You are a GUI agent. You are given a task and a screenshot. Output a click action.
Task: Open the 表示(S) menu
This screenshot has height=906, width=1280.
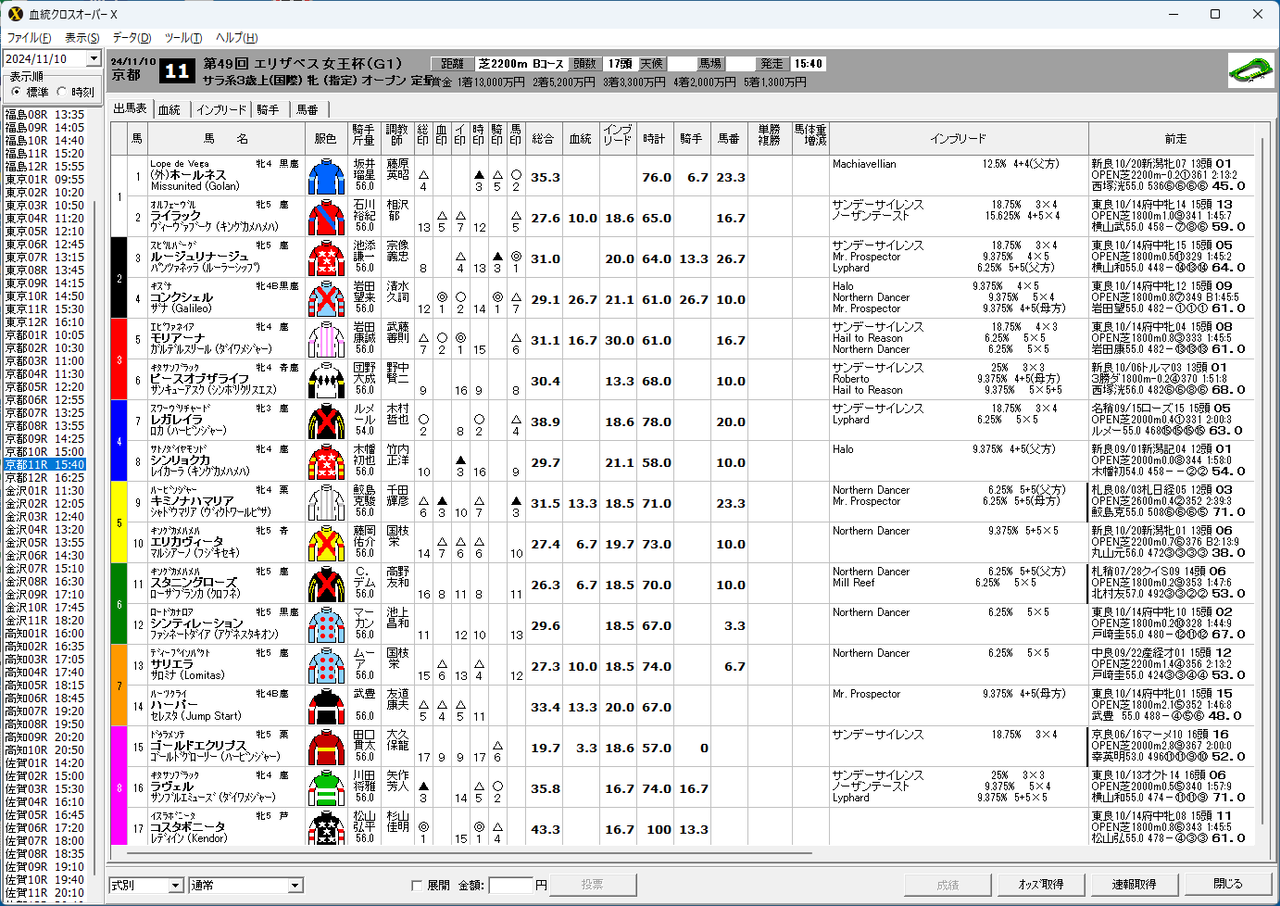(x=82, y=38)
